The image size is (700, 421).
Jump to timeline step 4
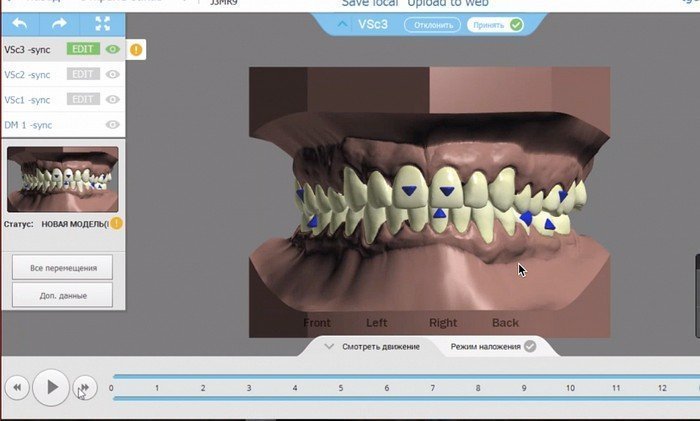(x=295, y=388)
